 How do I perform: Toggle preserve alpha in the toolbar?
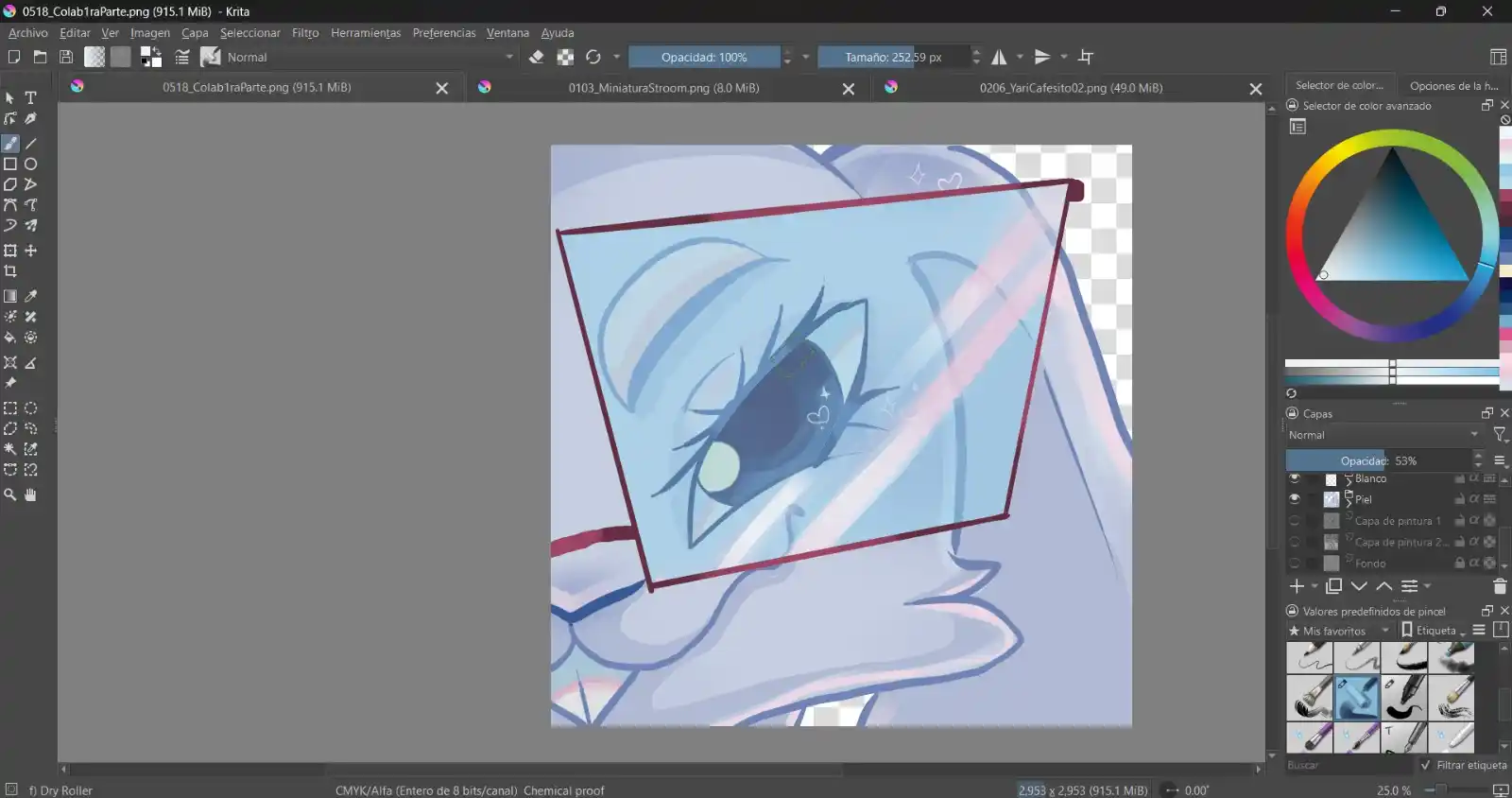(x=565, y=57)
